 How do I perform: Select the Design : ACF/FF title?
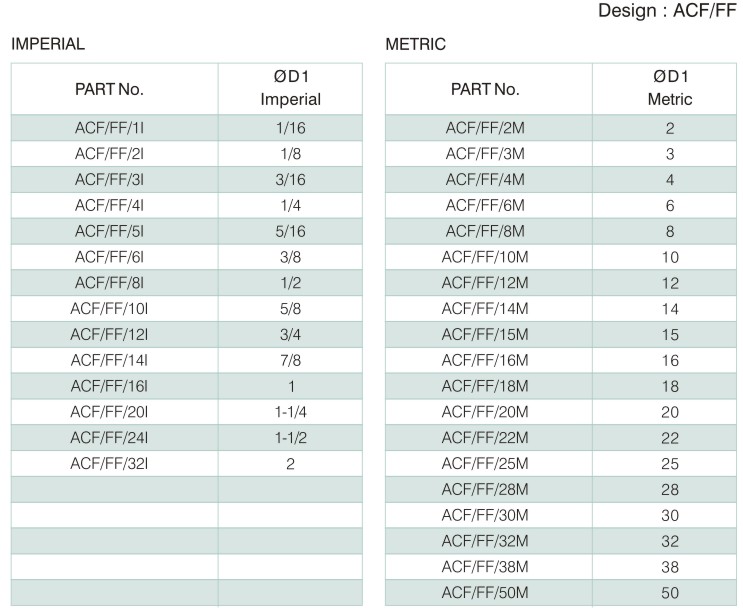[667, 10]
